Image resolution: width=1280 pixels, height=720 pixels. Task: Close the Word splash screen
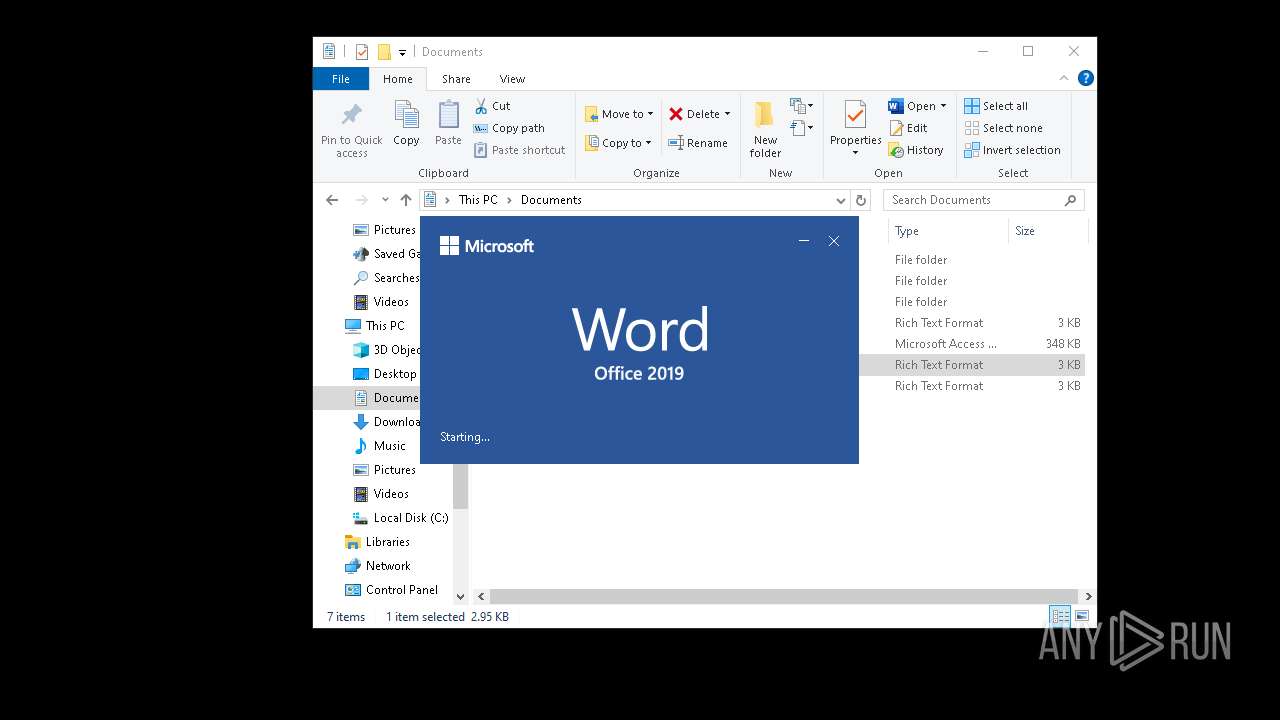[834, 241]
